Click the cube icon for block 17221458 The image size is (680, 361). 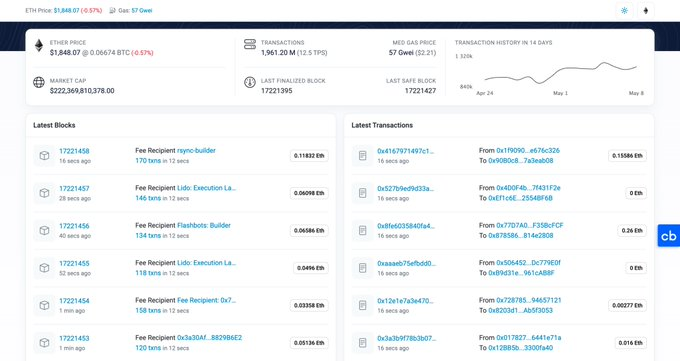[44, 155]
